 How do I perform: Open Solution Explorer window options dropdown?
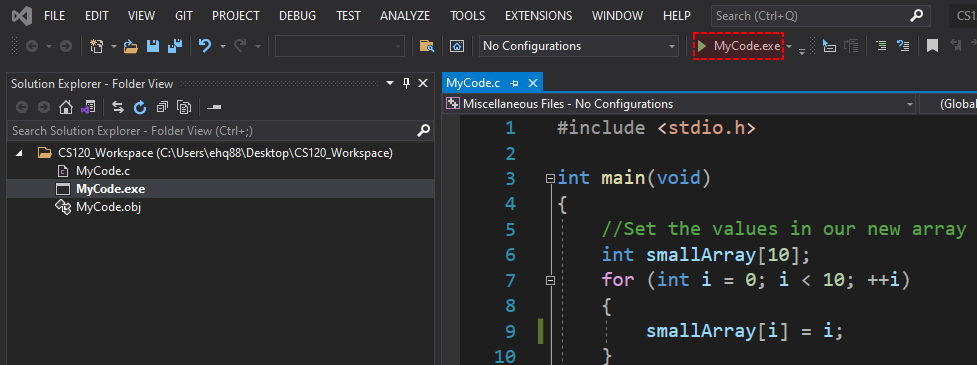pyautogui.click(x=390, y=83)
